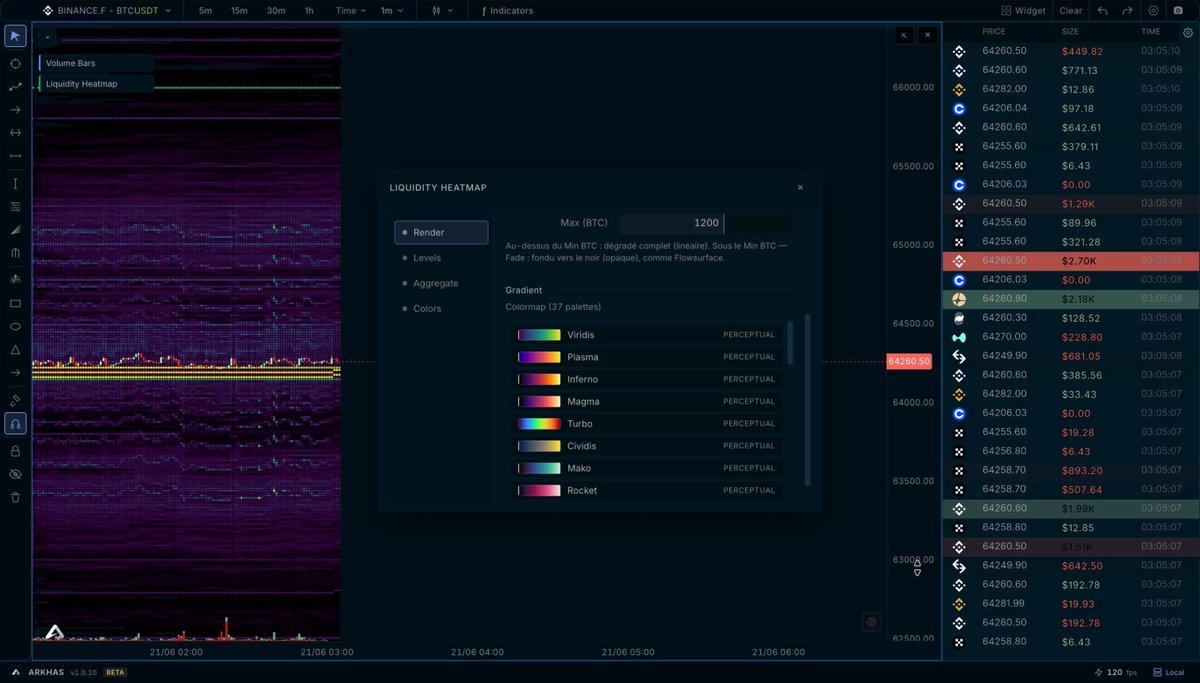
Task: Select the hammer tool in left toolbar
Action: pyautogui.click(x=15, y=399)
